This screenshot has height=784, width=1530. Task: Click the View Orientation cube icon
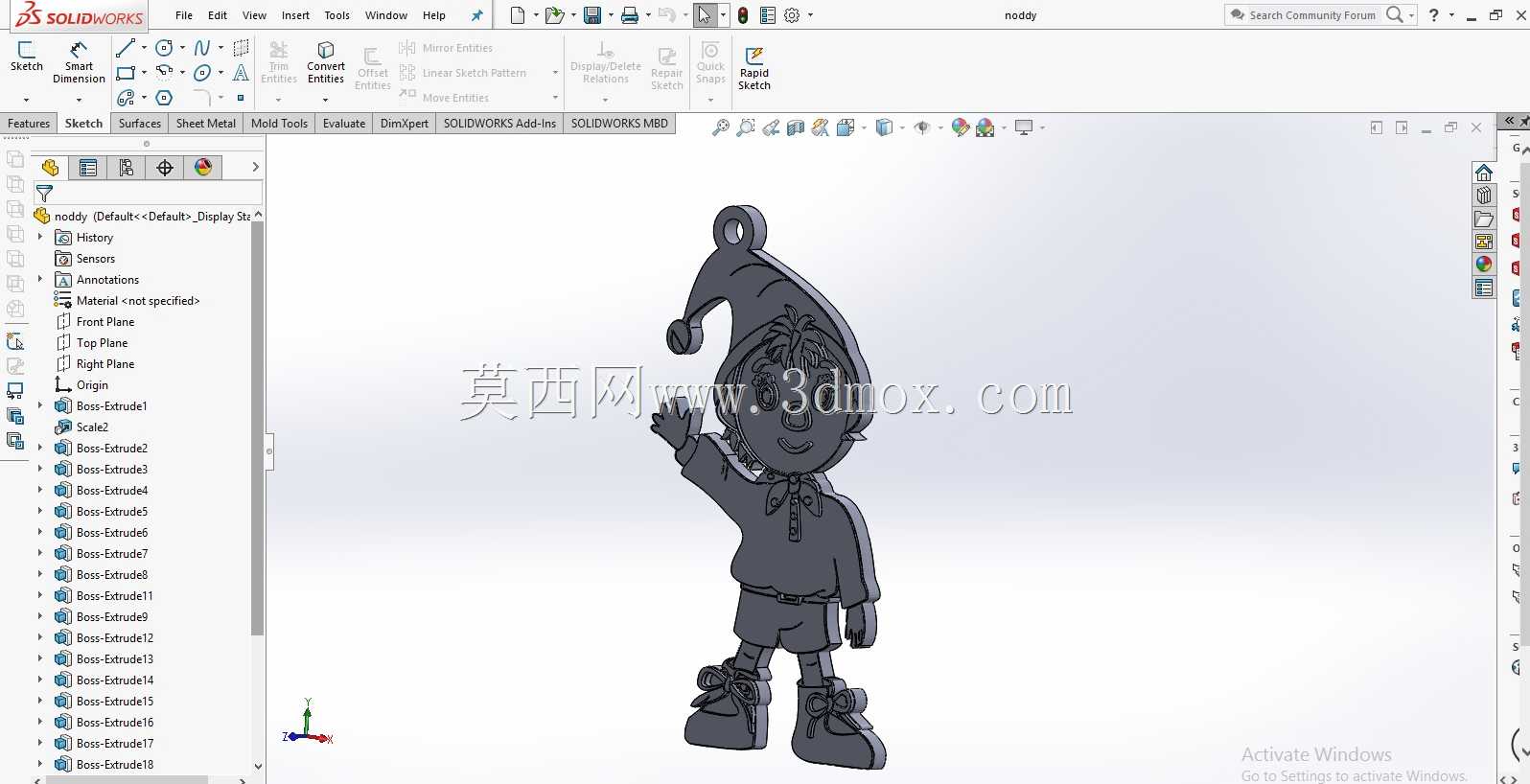coord(846,127)
